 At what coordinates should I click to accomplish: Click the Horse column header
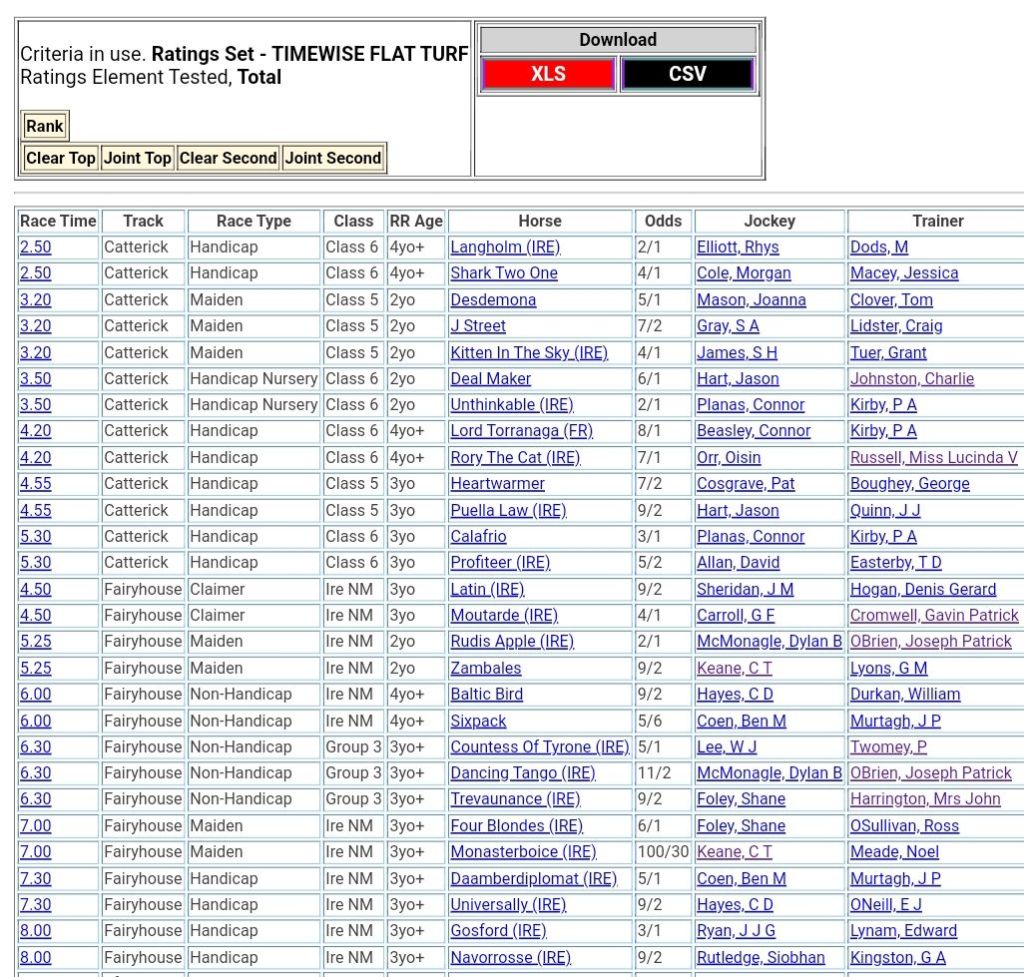pyautogui.click(x=539, y=221)
